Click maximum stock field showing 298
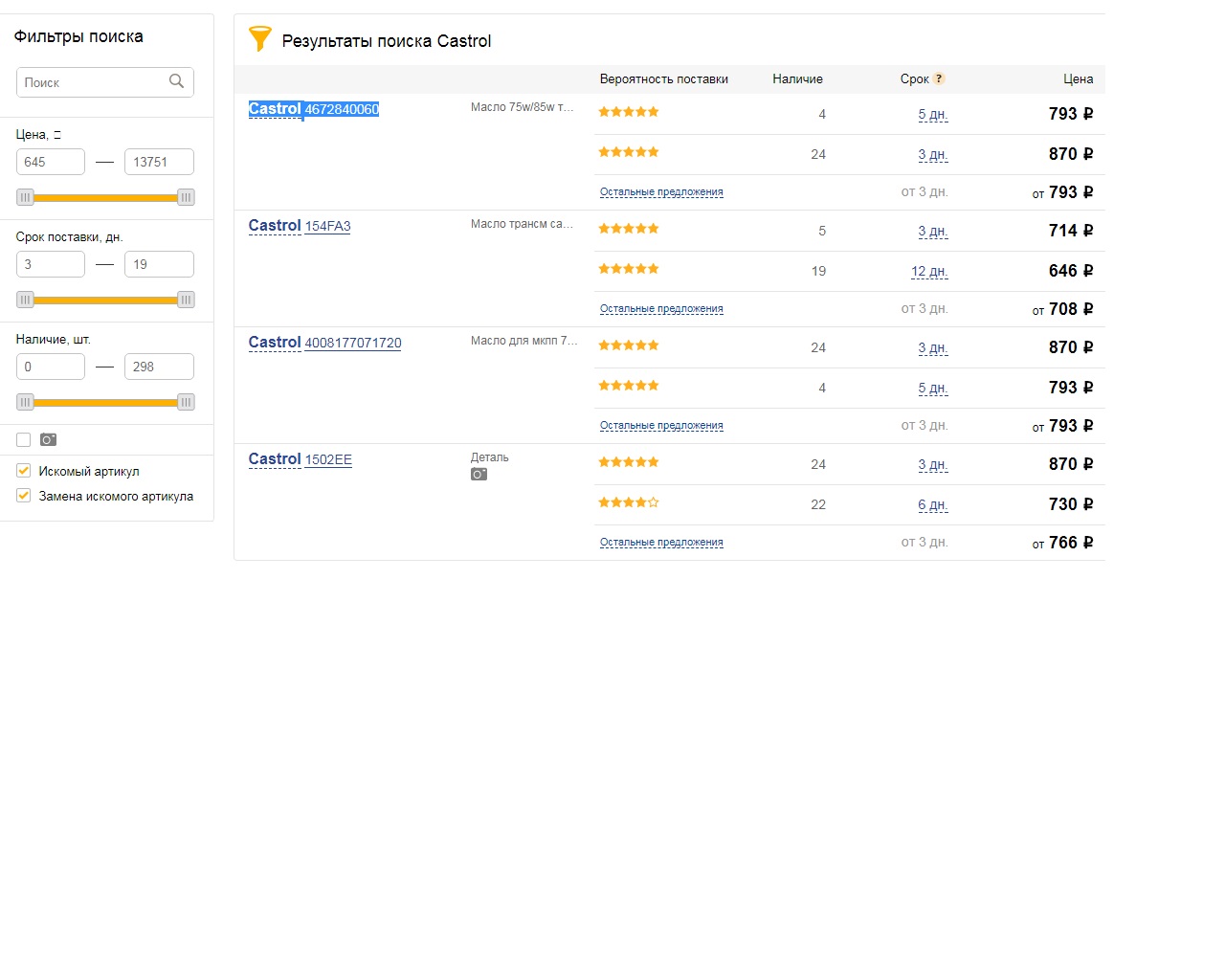 [159, 367]
